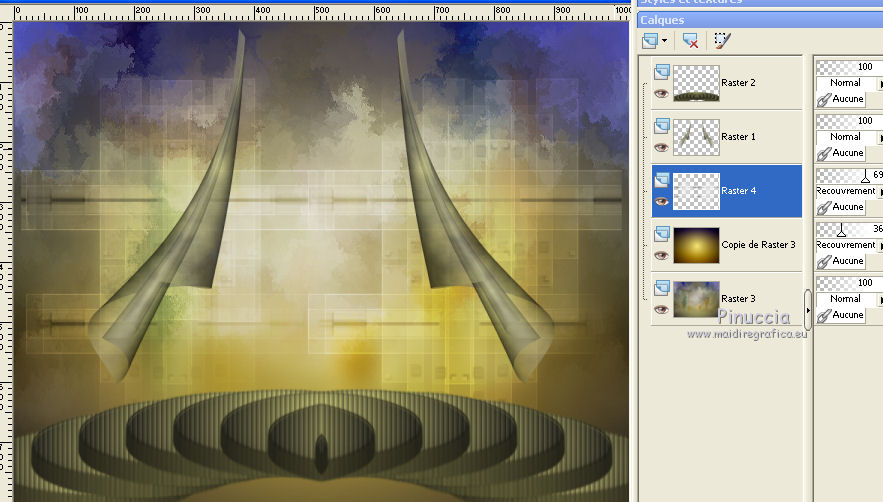Screen dimensions: 883x502
Task: Click the link icon Aucune of Raster 3
Action: click(841, 316)
